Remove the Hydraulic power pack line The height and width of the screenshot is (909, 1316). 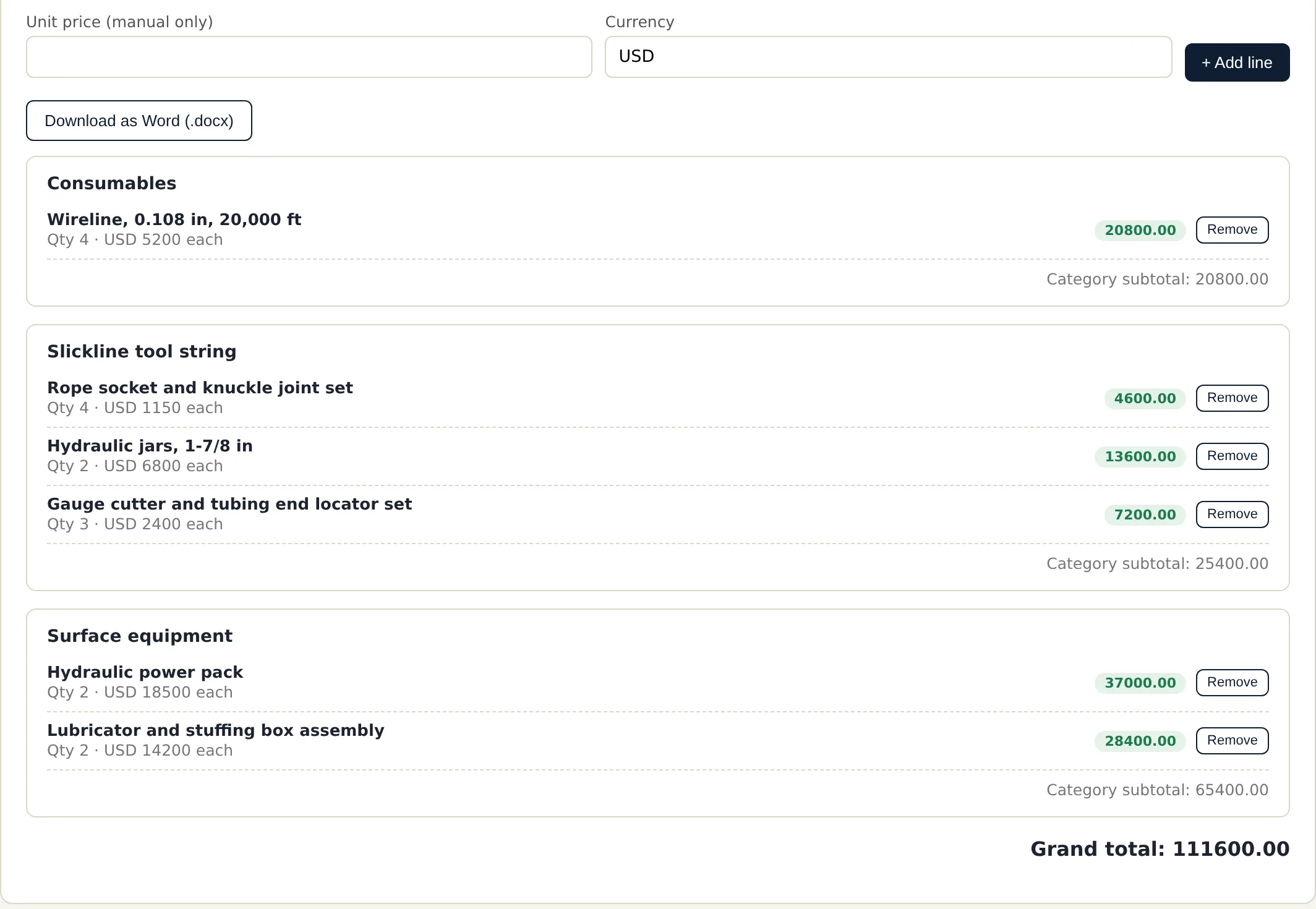[1232, 683]
